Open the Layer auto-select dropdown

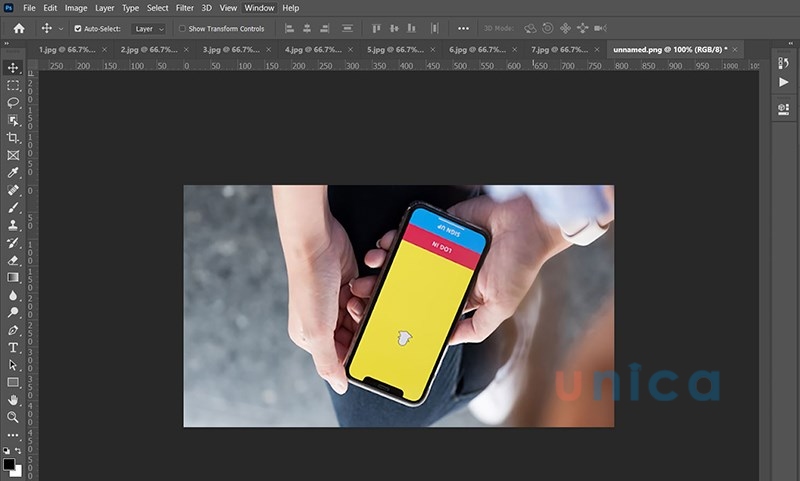[x=149, y=29]
